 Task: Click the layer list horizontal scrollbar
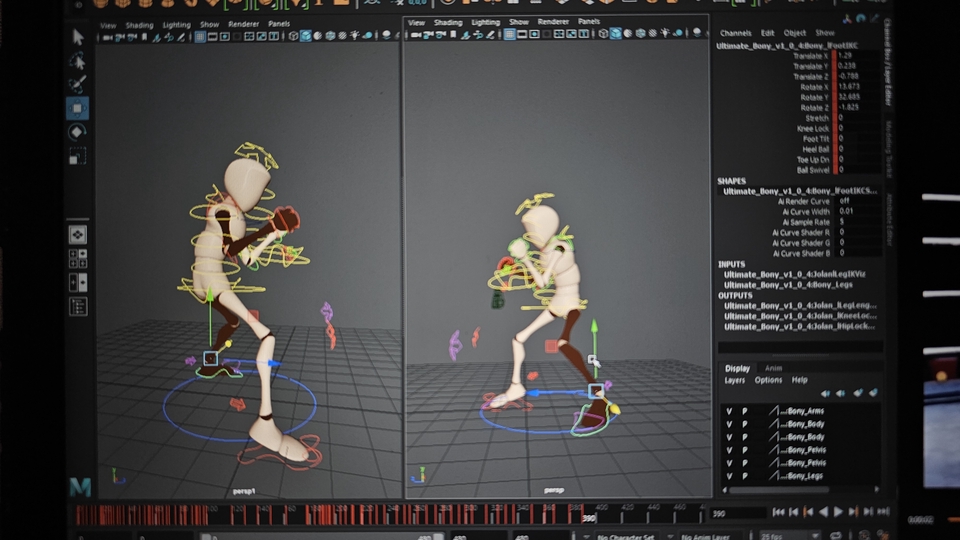790,490
